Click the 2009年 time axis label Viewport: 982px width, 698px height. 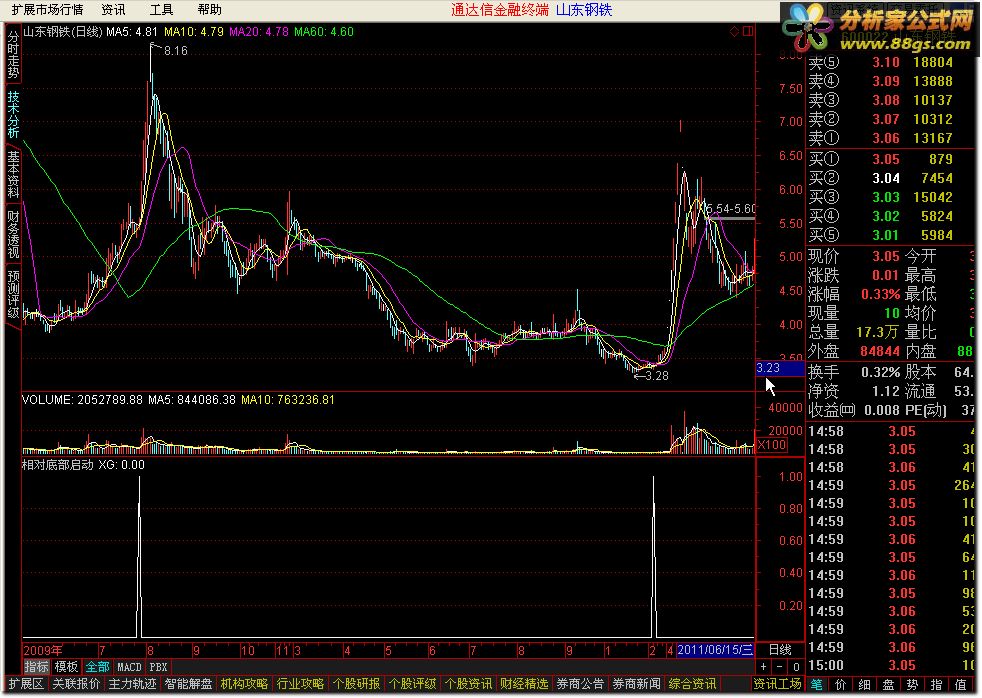click(43, 650)
